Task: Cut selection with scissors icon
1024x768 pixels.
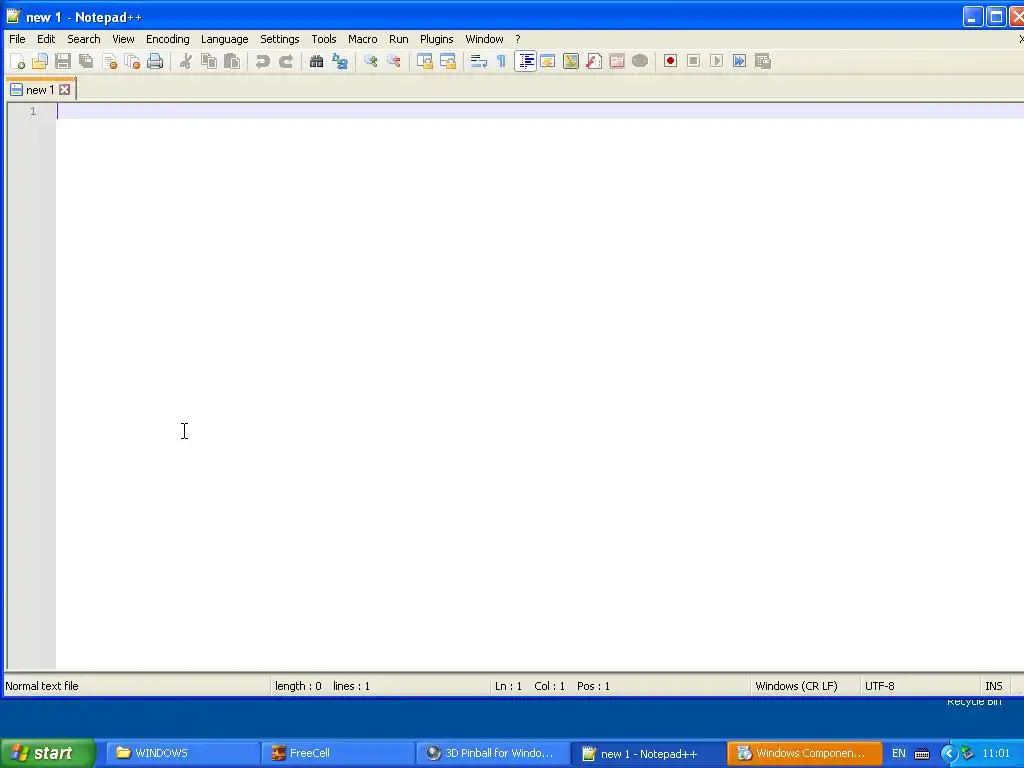Action: (185, 61)
